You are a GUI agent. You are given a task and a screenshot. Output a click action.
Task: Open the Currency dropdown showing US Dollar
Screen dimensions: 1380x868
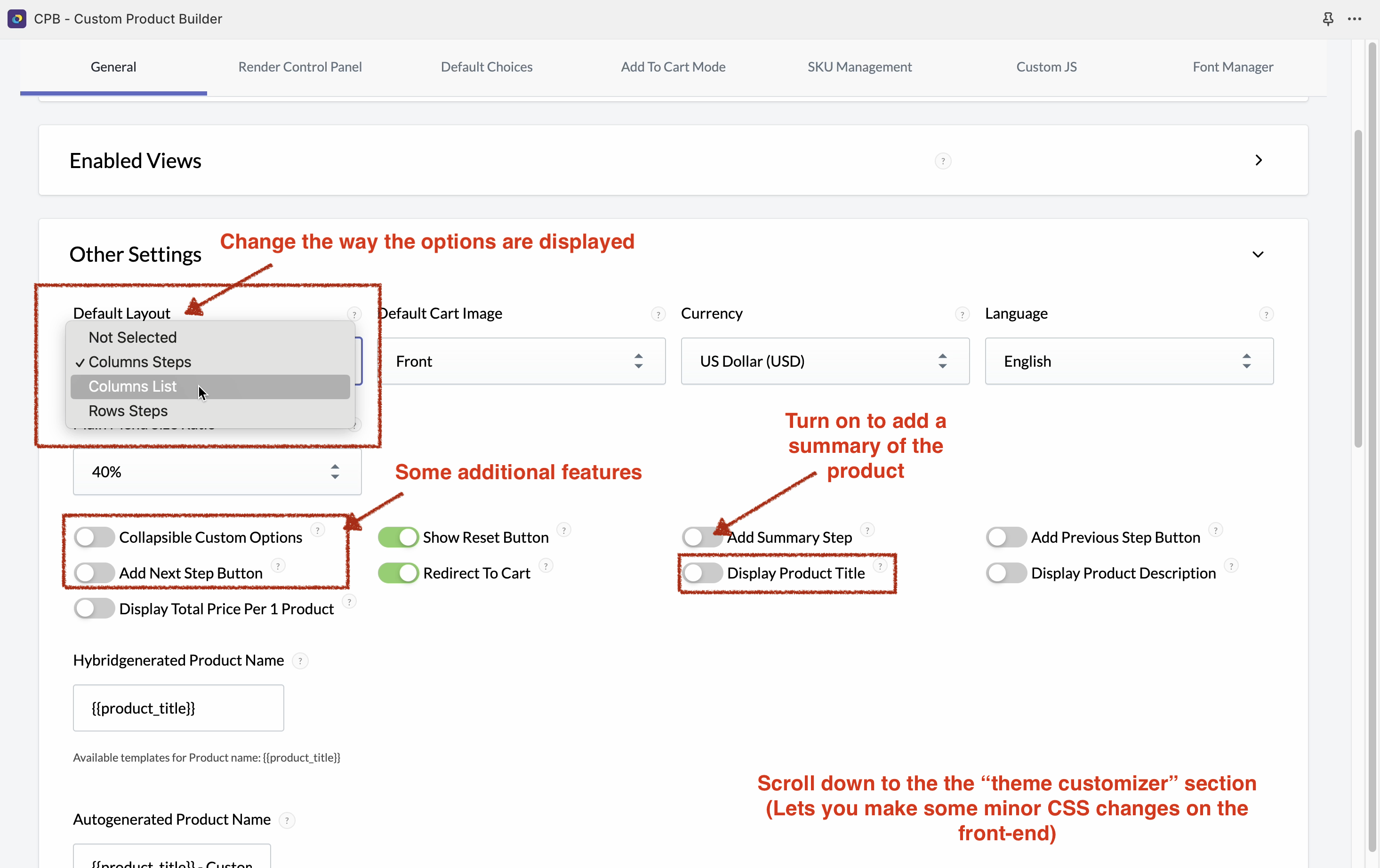[x=825, y=361]
